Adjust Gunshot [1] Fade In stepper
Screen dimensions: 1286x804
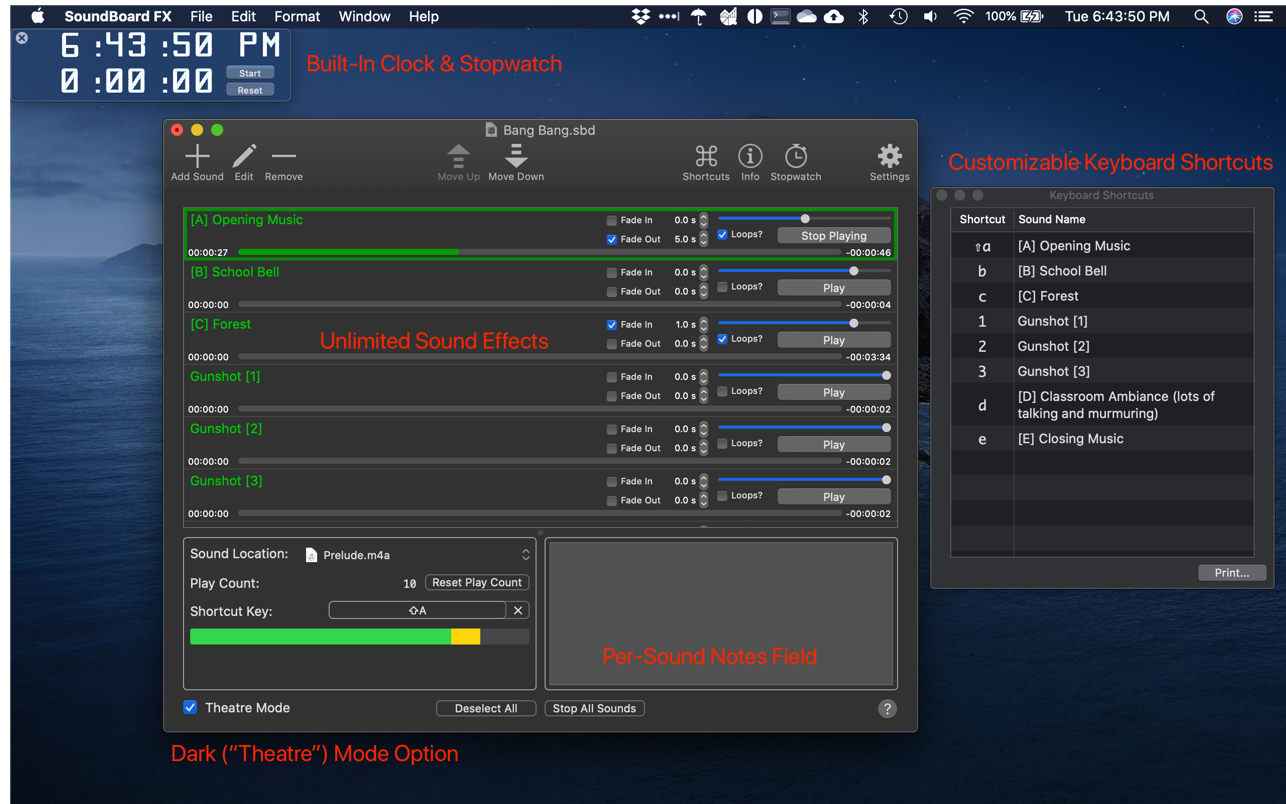[x=704, y=376]
